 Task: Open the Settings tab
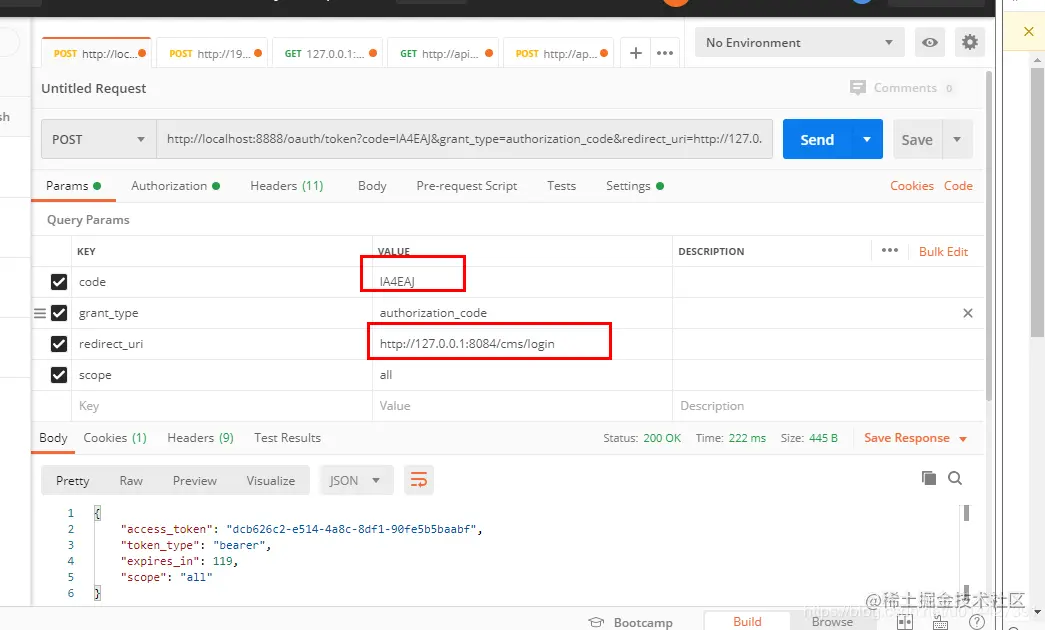pos(634,186)
